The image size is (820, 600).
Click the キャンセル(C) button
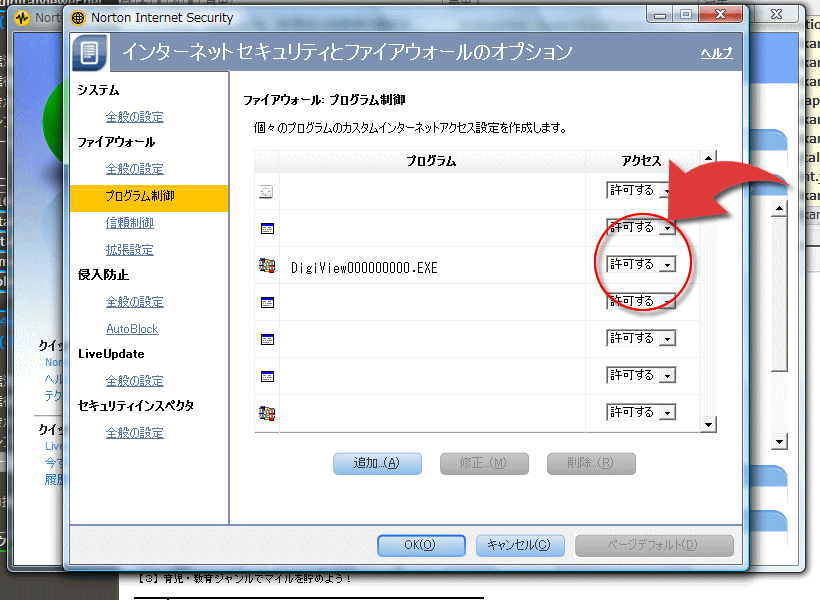(x=520, y=545)
